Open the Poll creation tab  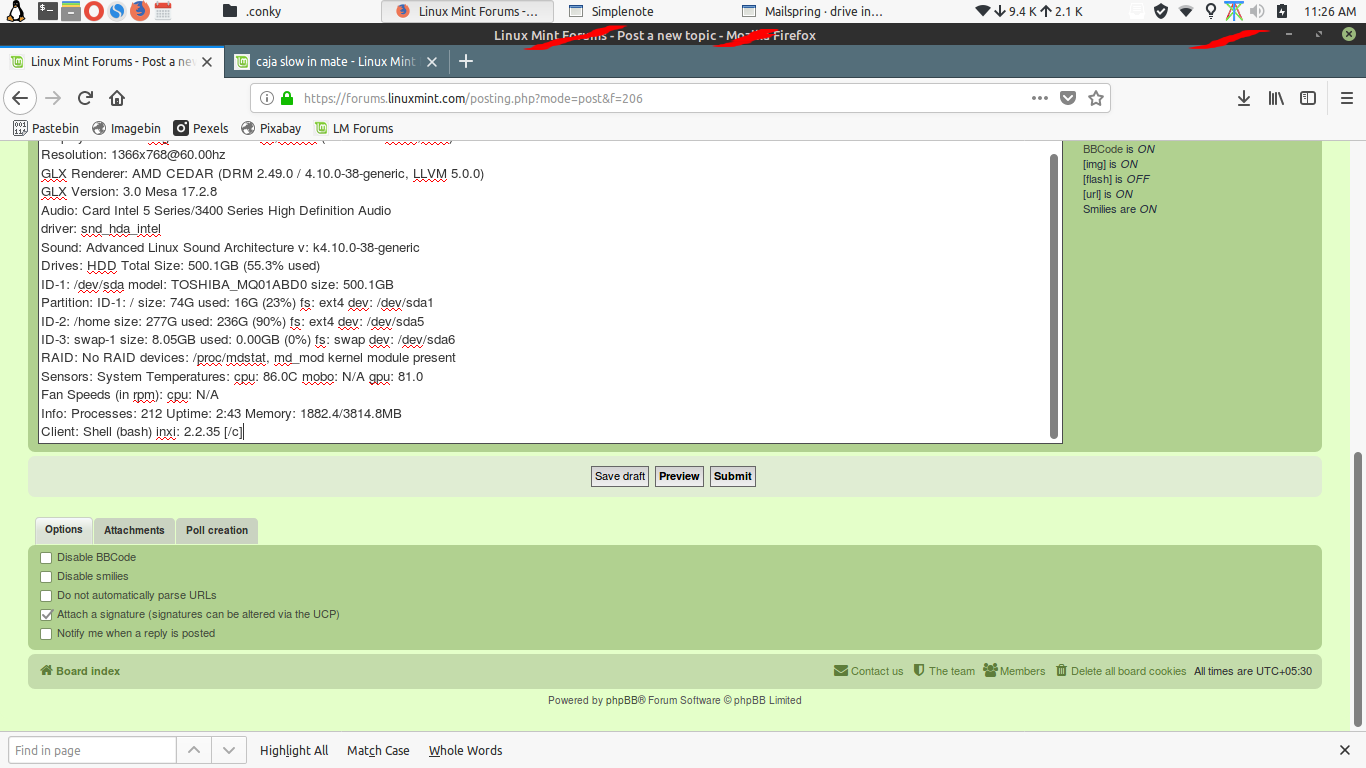click(x=217, y=530)
